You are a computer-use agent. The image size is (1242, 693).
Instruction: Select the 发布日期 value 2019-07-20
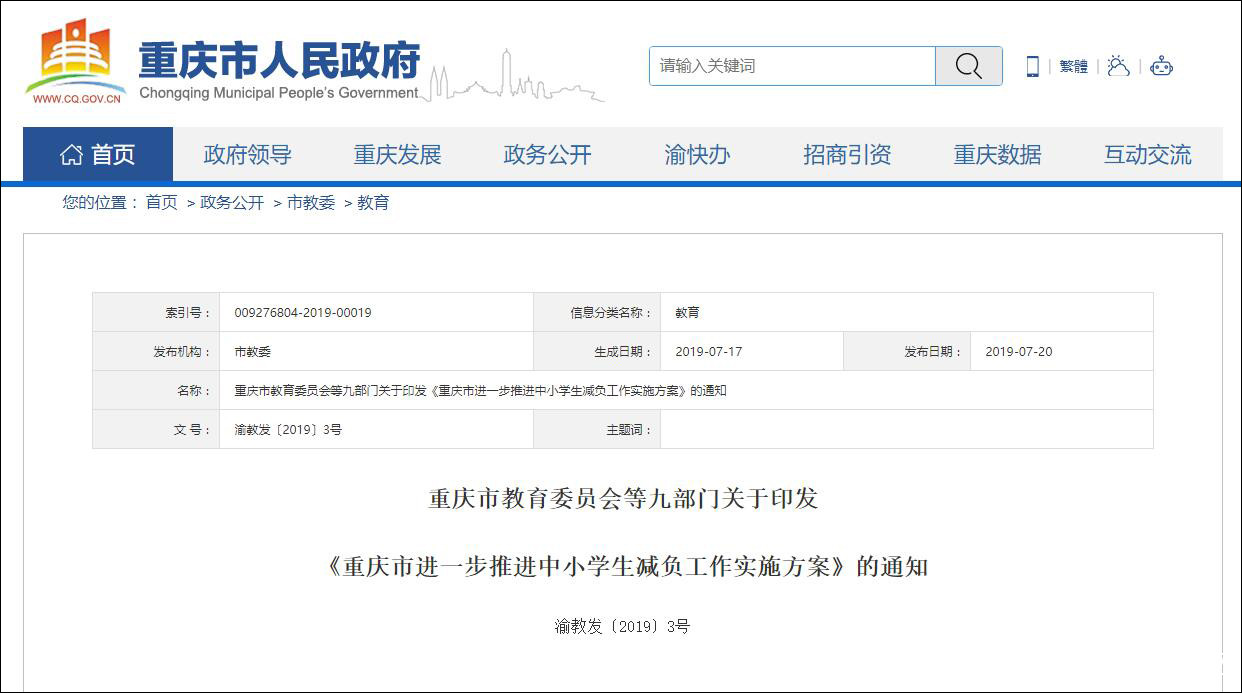pyautogui.click(x=1019, y=352)
